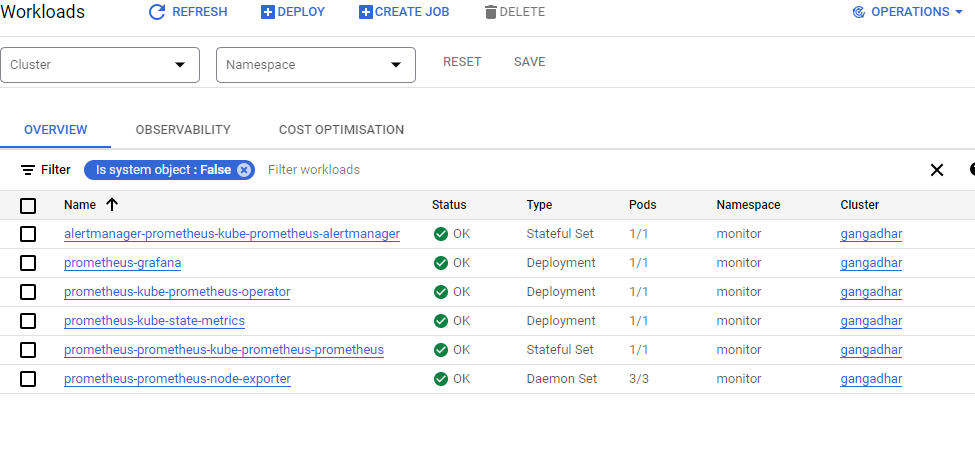This screenshot has height=452, width=975.
Task: Click OK status icon for alertmanager row
Action: [441, 234]
